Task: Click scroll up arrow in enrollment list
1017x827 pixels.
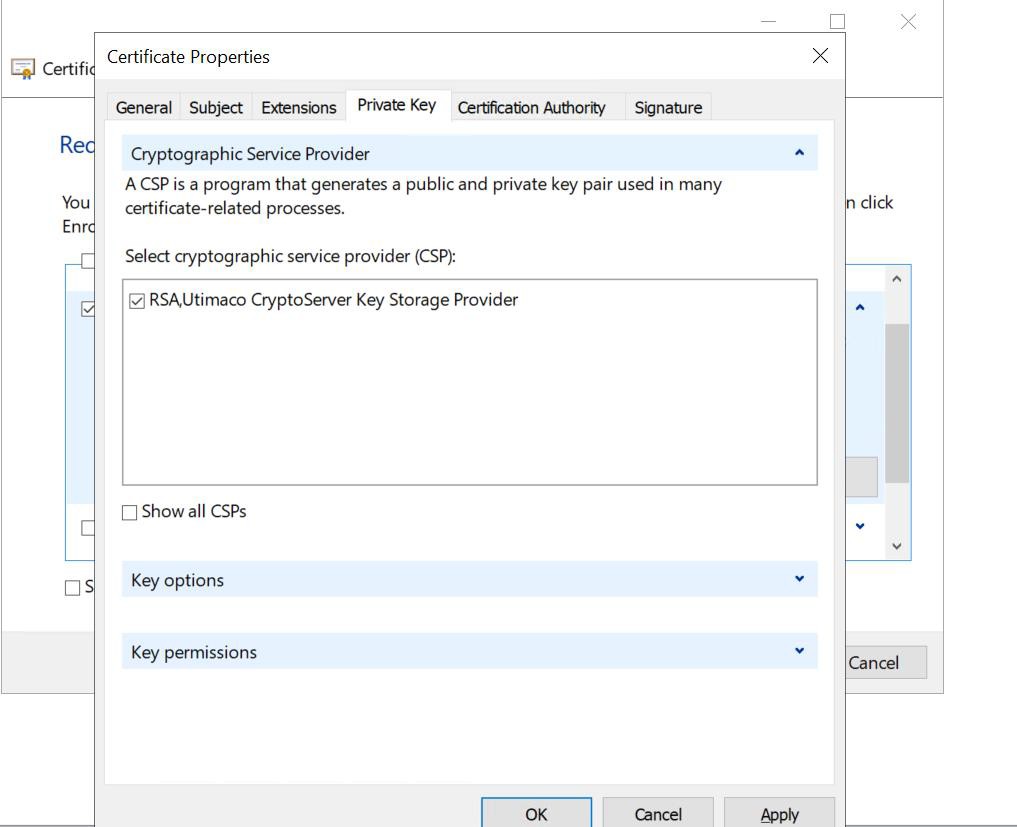Action: 896,279
